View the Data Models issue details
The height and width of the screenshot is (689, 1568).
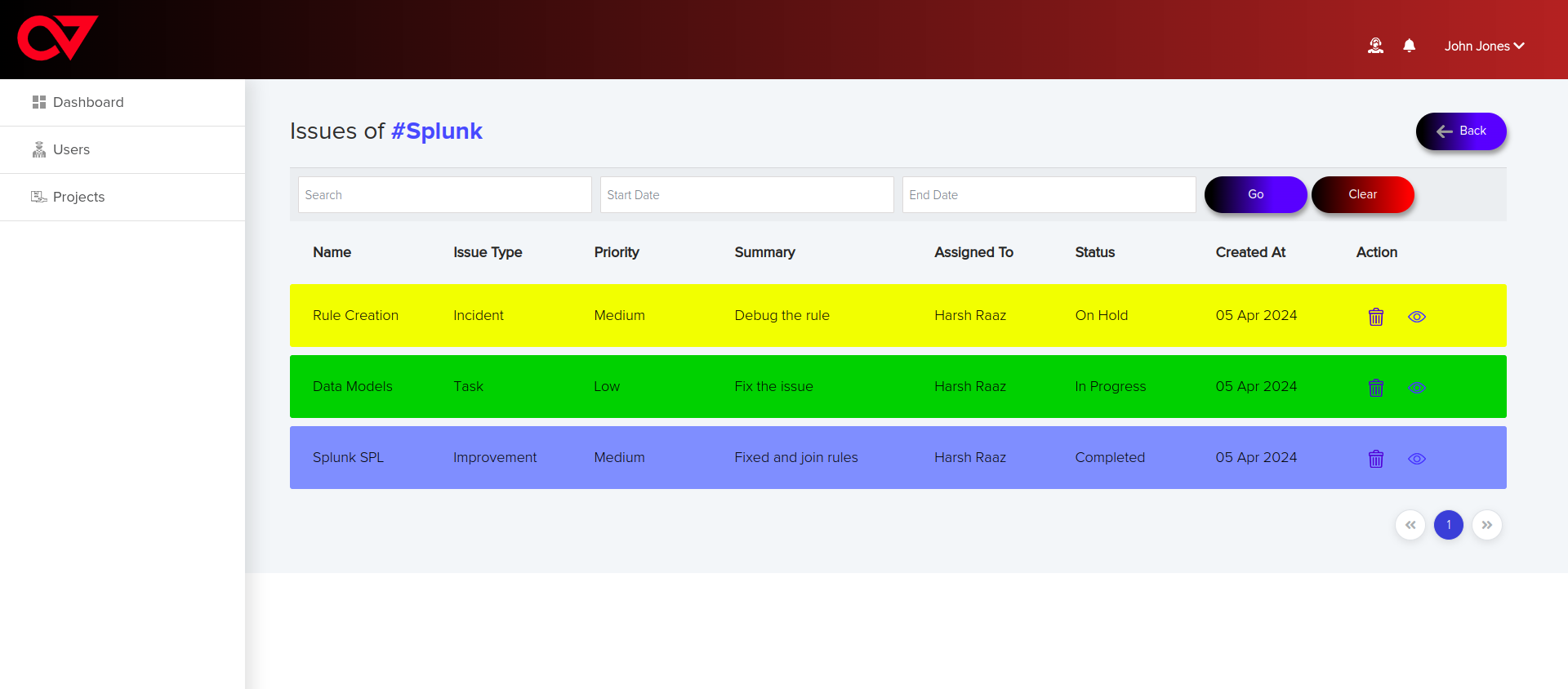click(1417, 388)
